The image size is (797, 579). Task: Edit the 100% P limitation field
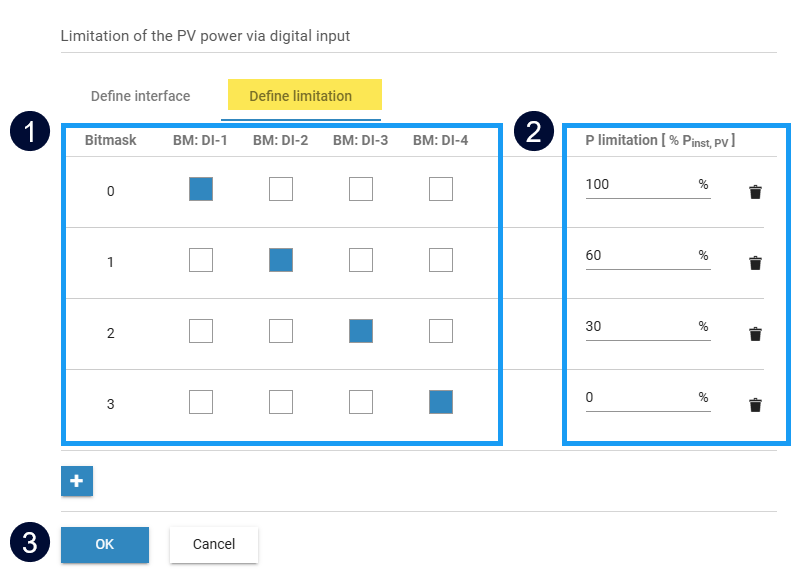point(638,185)
